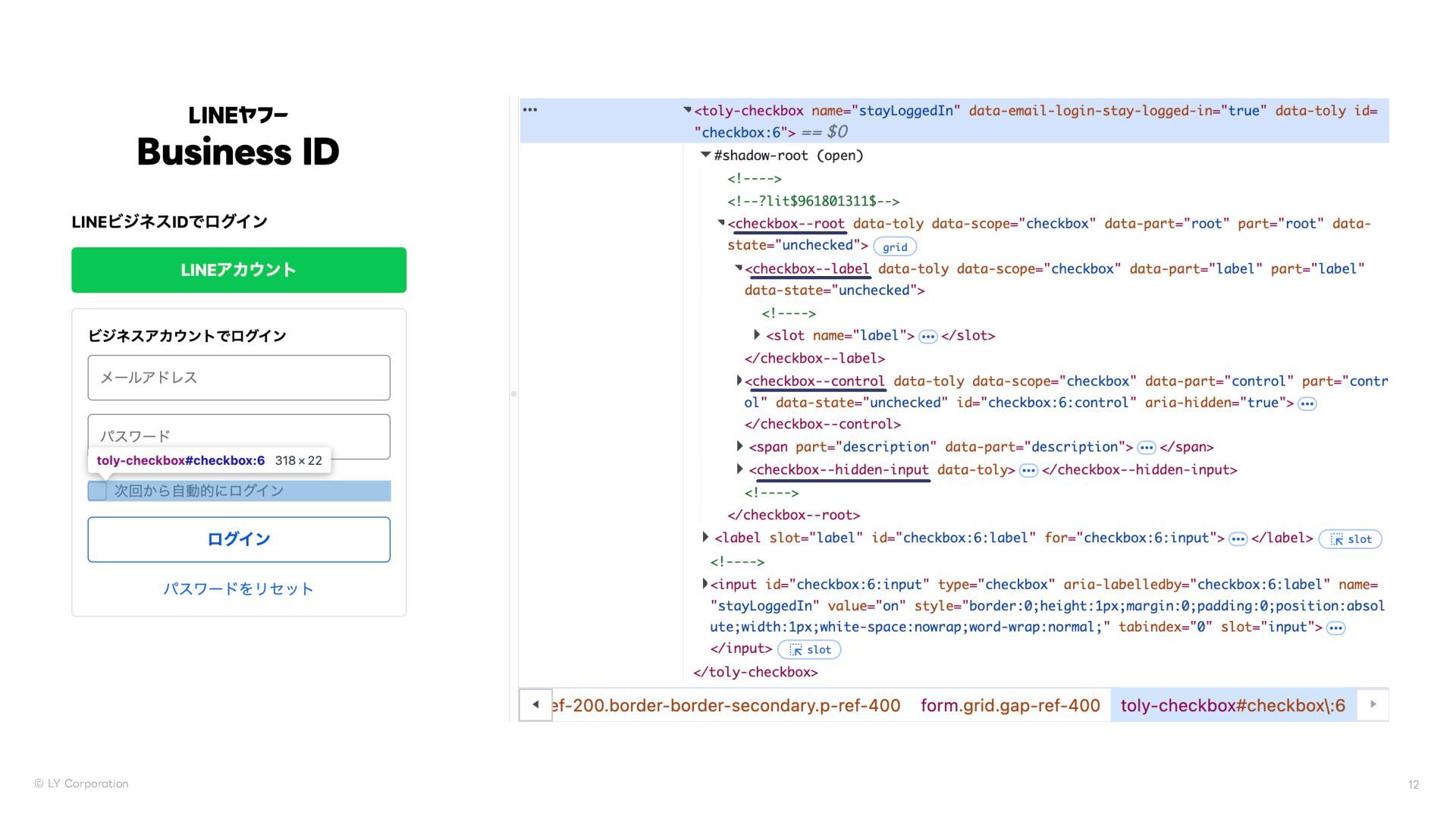Click the three-dots icon beside toly-checkbox row
The height and width of the screenshot is (819, 1456).
pos(530,110)
